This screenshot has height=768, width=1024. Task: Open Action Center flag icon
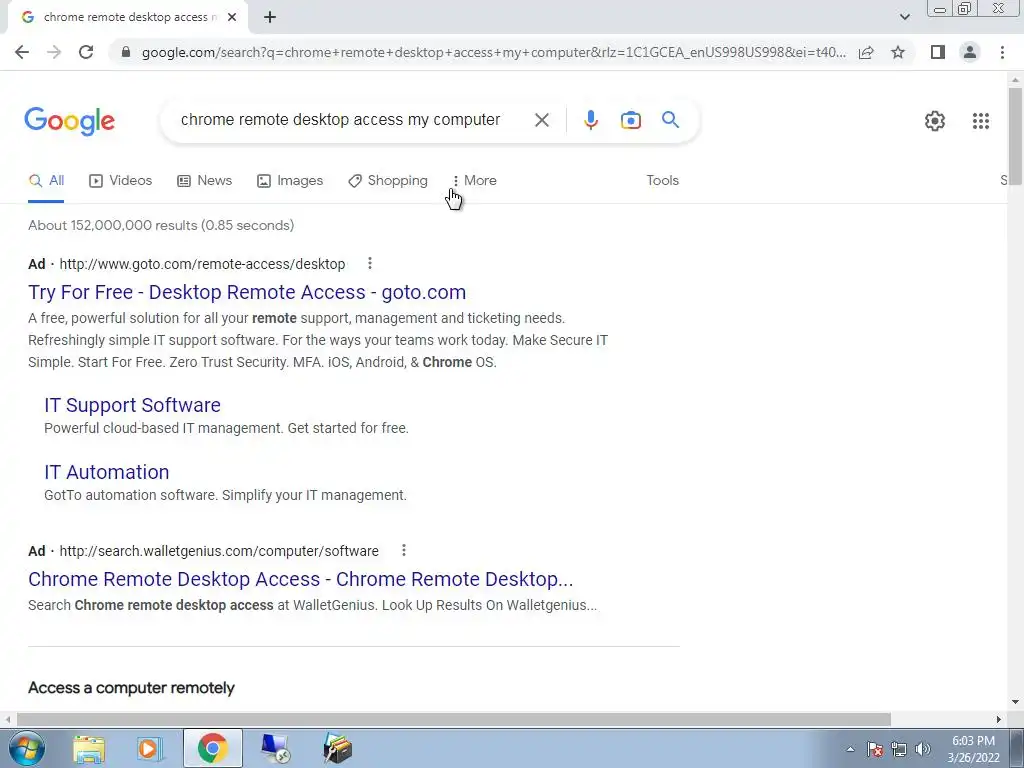pos(875,749)
